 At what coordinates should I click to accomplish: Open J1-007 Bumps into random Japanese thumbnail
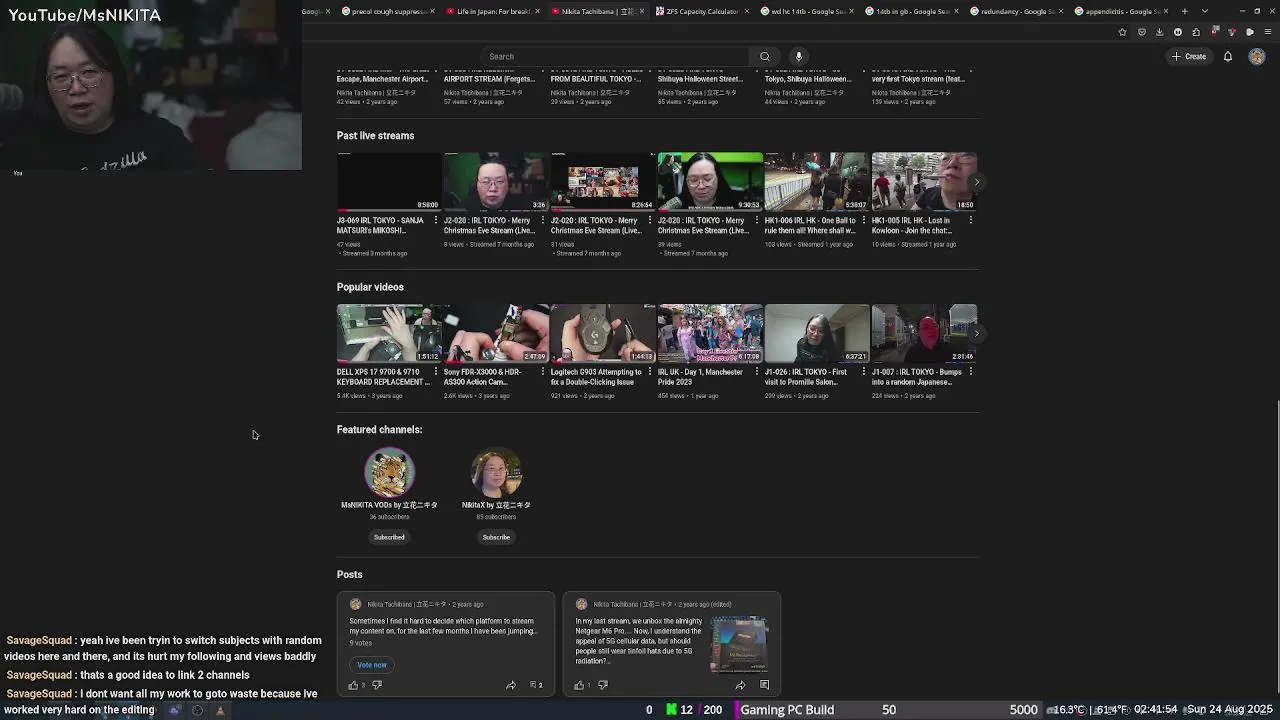pos(924,333)
